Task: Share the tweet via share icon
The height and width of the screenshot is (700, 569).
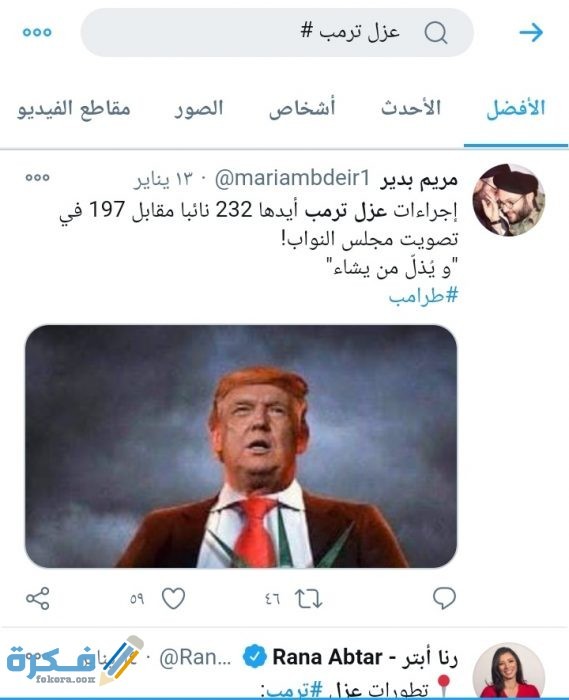Action: tap(37, 599)
